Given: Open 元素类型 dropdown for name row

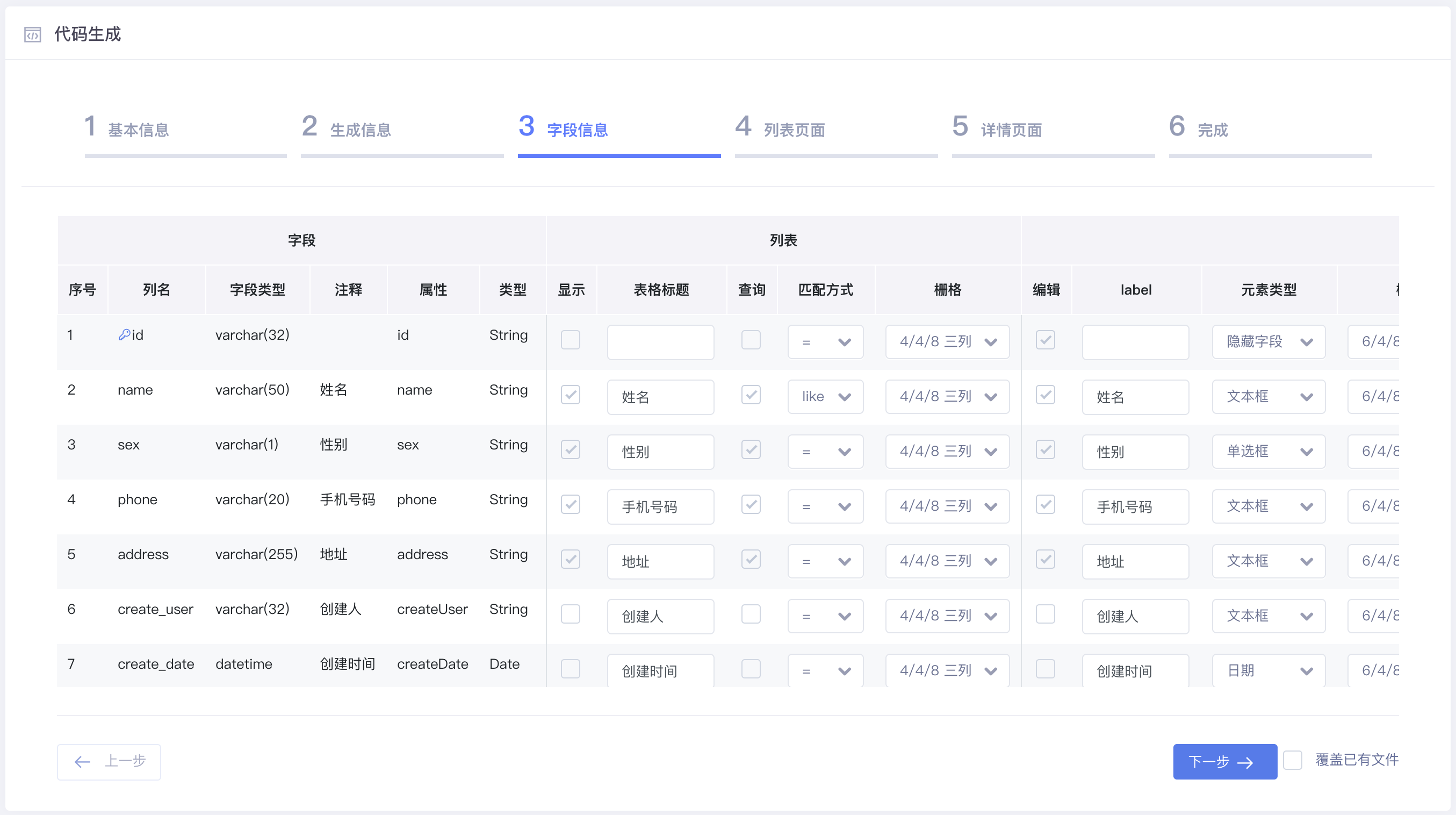Looking at the screenshot, I should (1268, 397).
